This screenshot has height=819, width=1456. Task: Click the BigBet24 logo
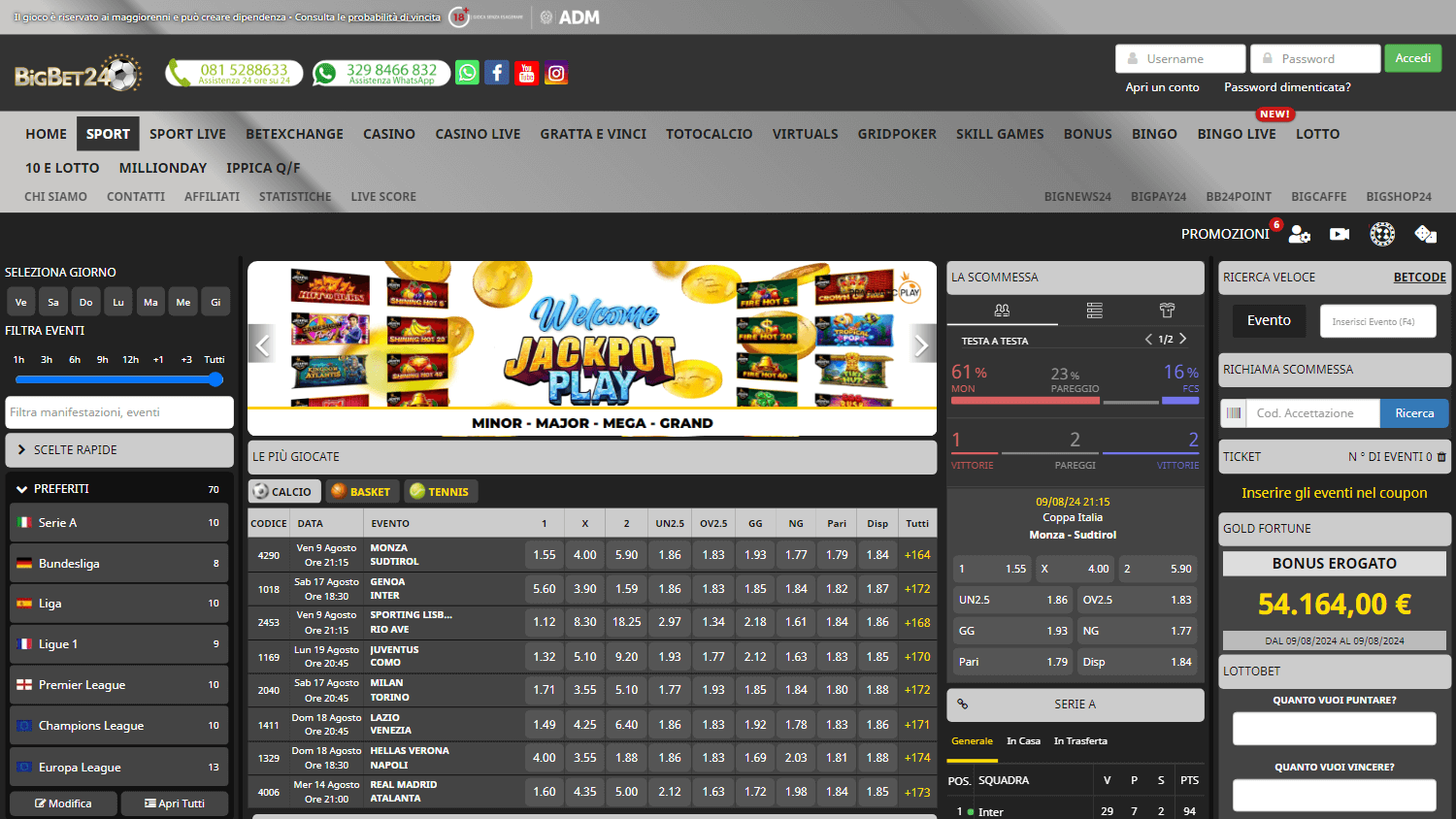[78, 74]
